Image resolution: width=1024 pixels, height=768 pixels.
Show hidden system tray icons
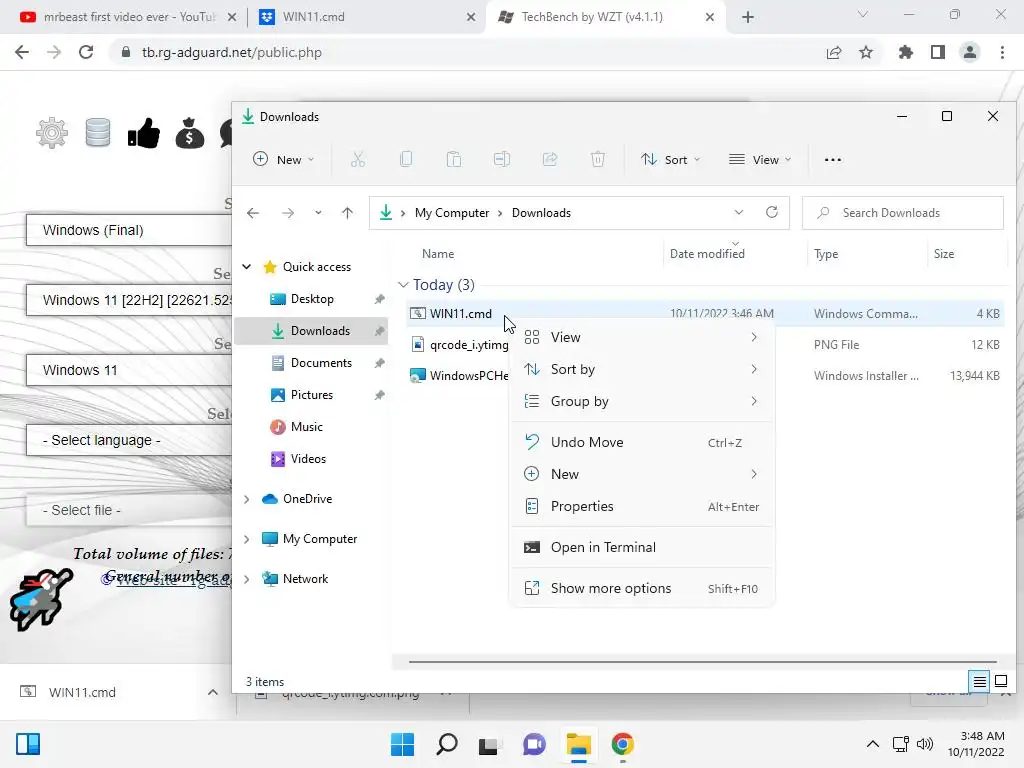[872, 744]
